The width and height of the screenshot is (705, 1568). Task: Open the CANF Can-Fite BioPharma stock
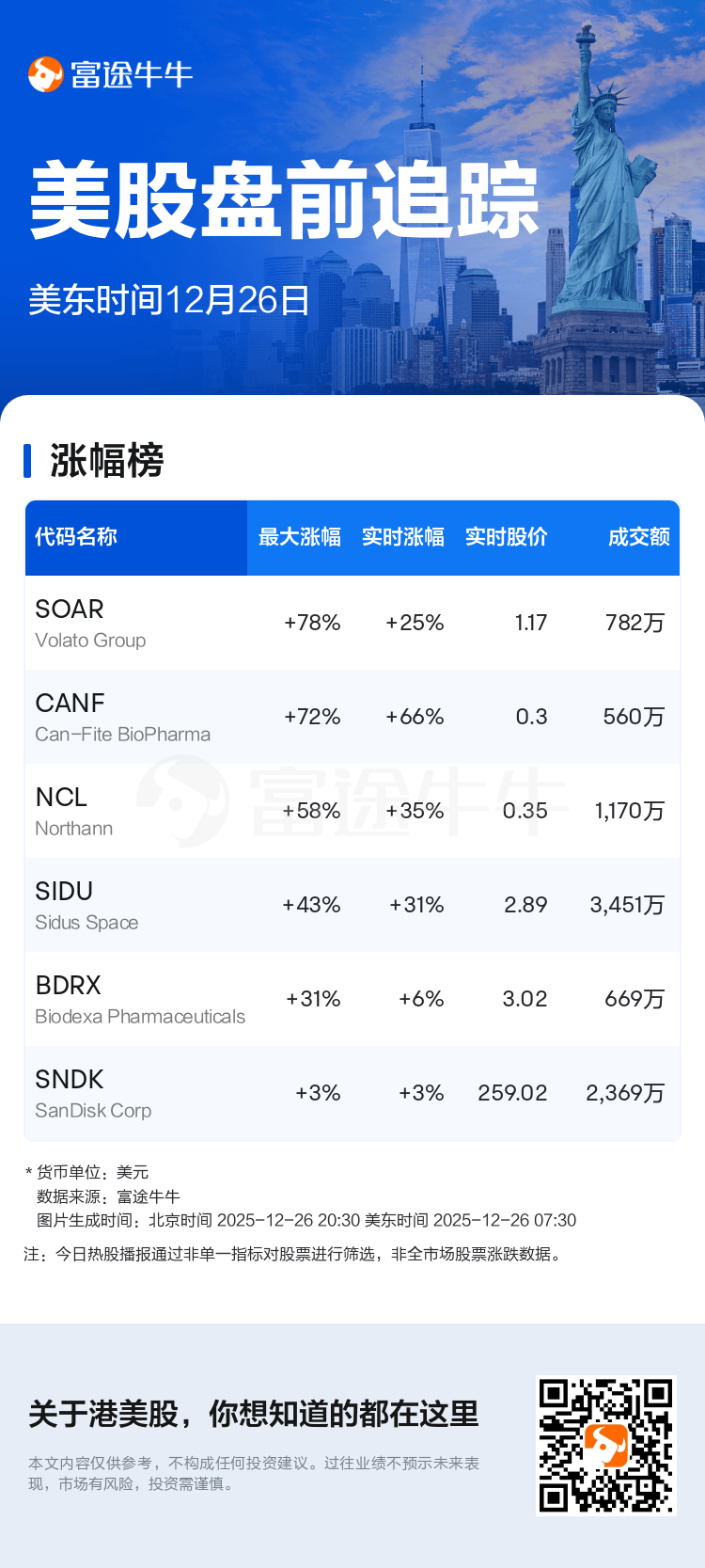122,717
